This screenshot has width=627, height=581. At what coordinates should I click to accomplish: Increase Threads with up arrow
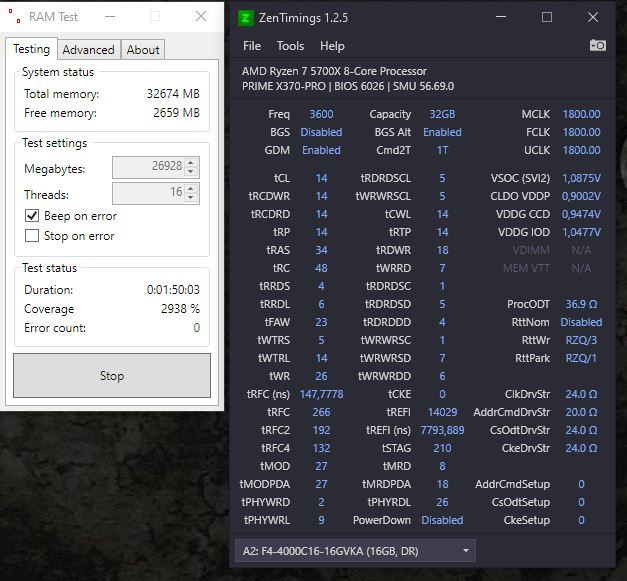coord(191,189)
